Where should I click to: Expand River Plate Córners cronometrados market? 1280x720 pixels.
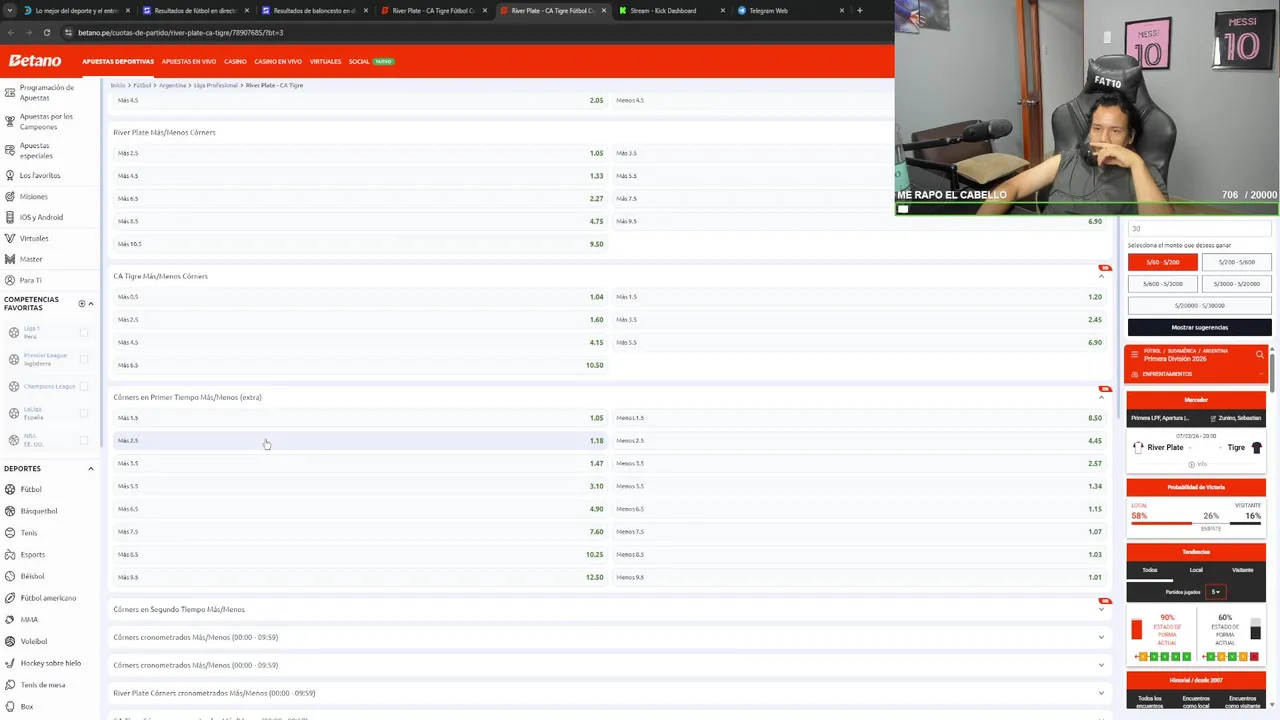pos(1101,693)
